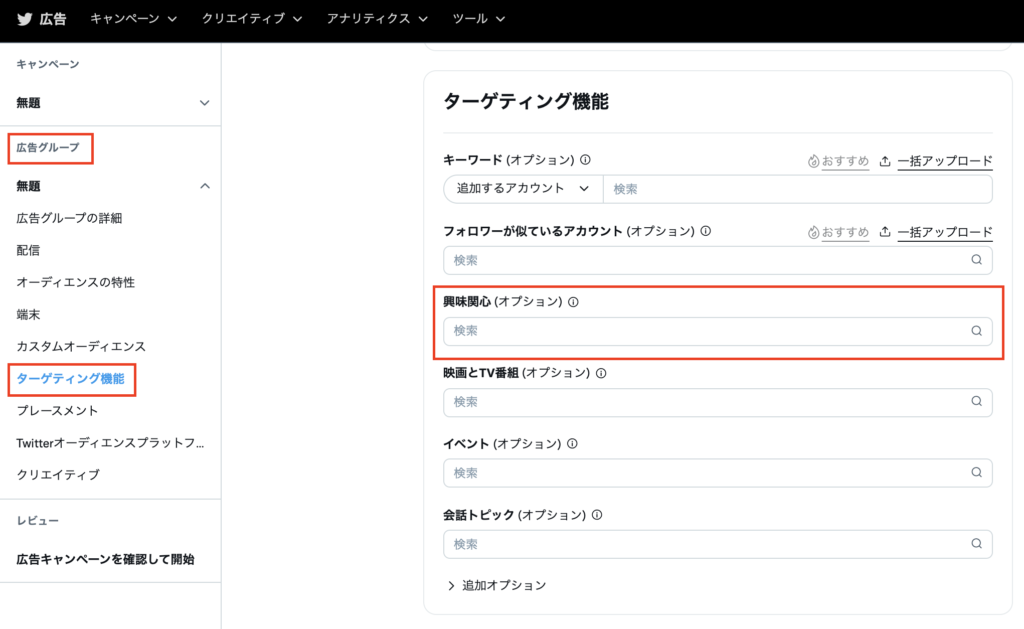Click the Twitter bird logo

(x=24, y=19)
